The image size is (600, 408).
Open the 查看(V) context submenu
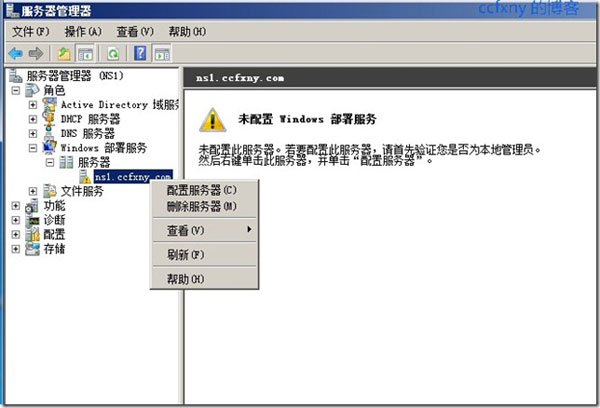point(204,230)
